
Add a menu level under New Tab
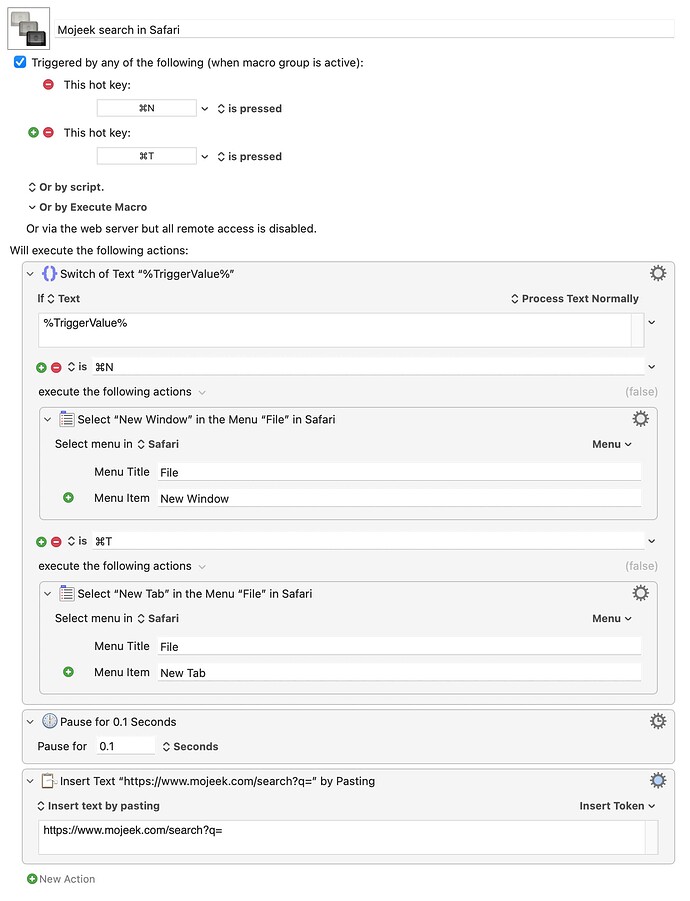(x=68, y=672)
